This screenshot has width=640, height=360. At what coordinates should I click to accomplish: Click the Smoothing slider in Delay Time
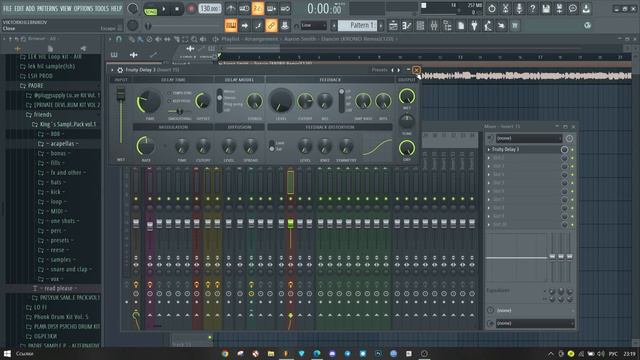[179, 111]
